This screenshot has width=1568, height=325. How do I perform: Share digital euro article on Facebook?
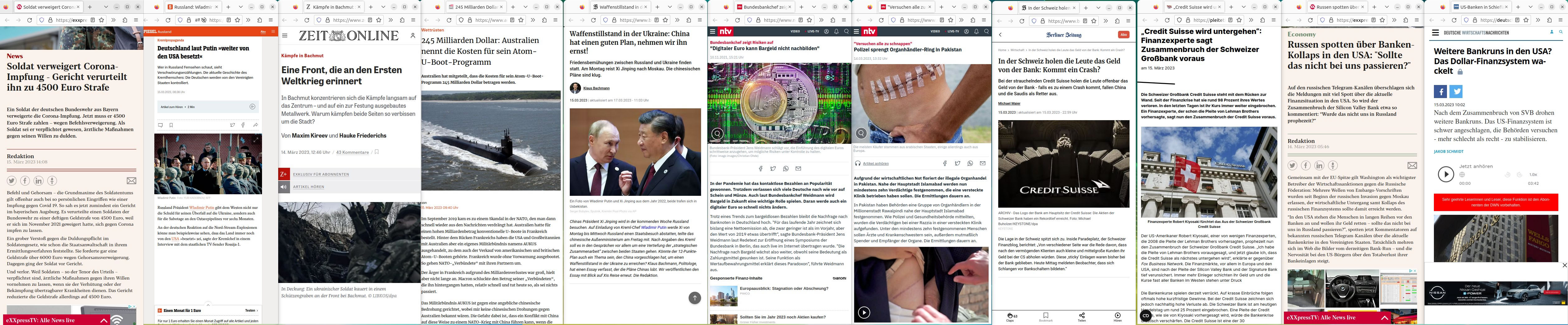pos(760,169)
